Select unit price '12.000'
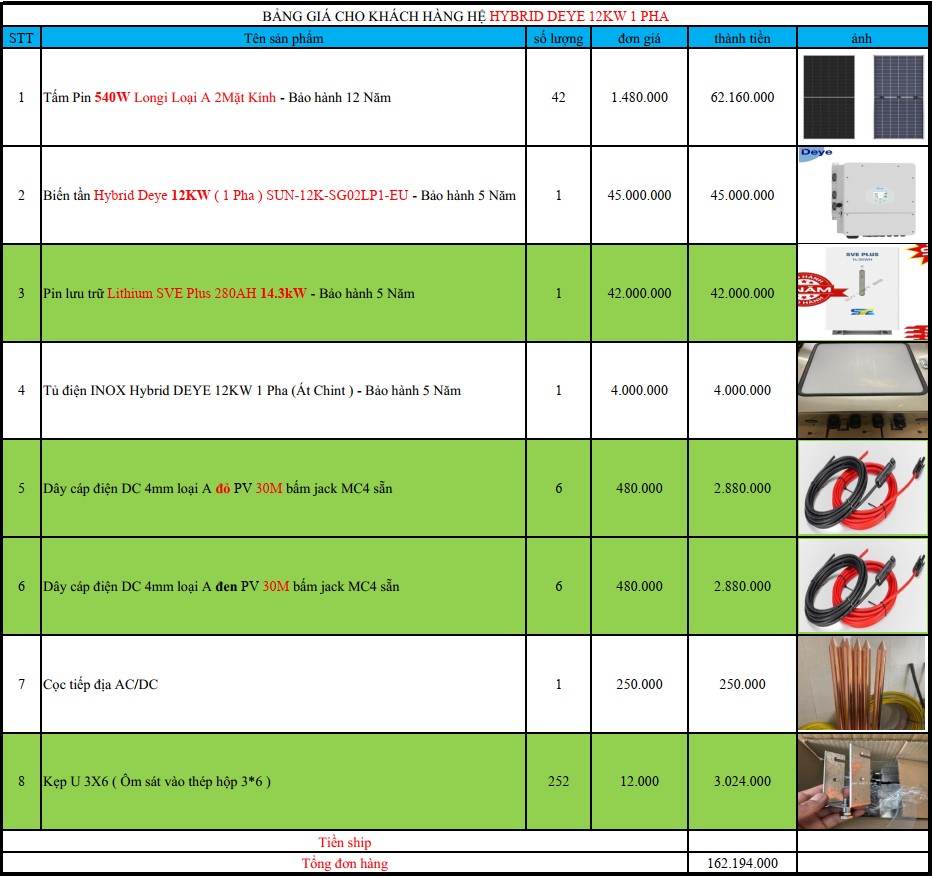933x877 pixels. 639,781
